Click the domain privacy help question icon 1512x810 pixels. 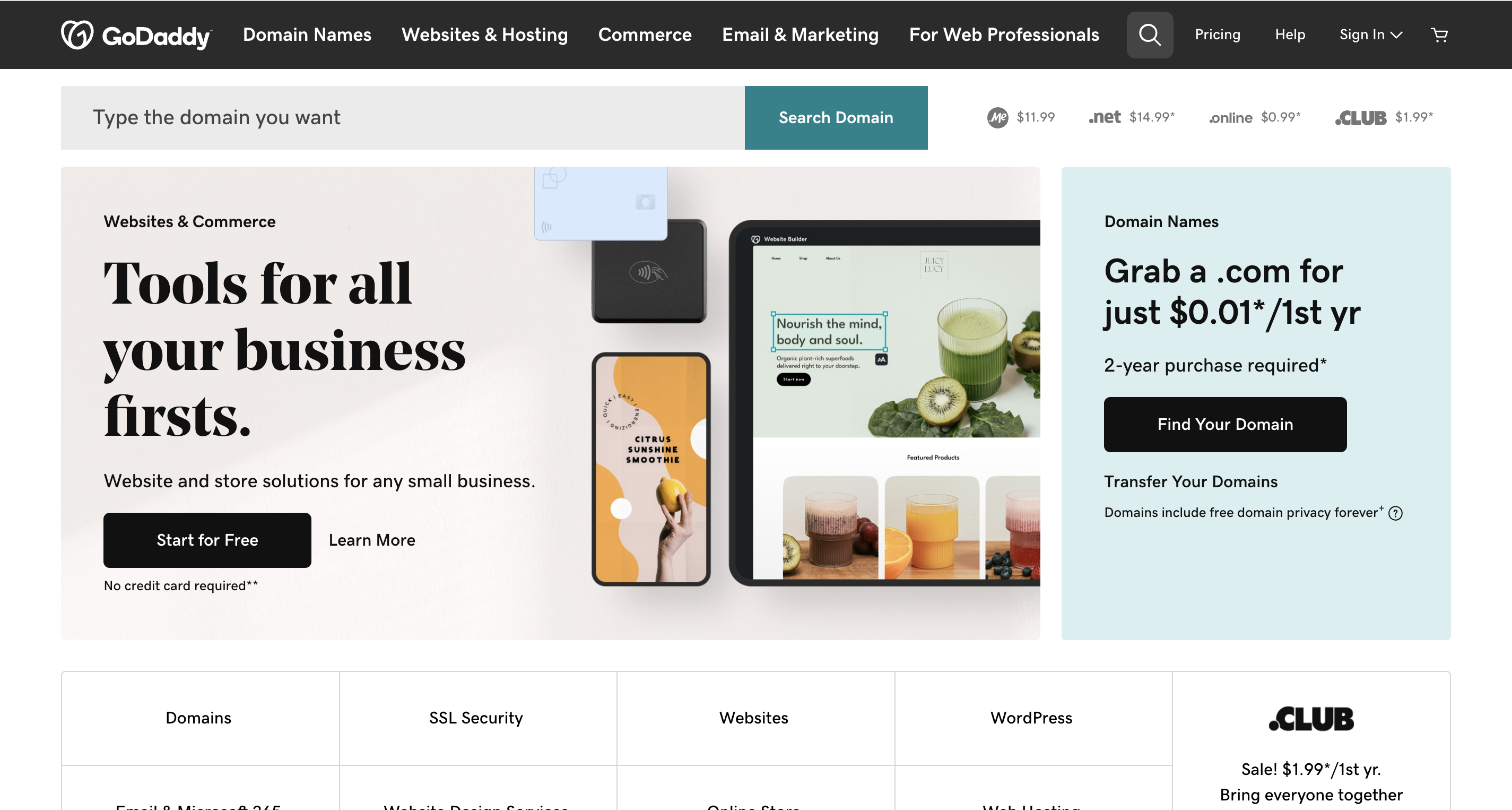(1395, 513)
